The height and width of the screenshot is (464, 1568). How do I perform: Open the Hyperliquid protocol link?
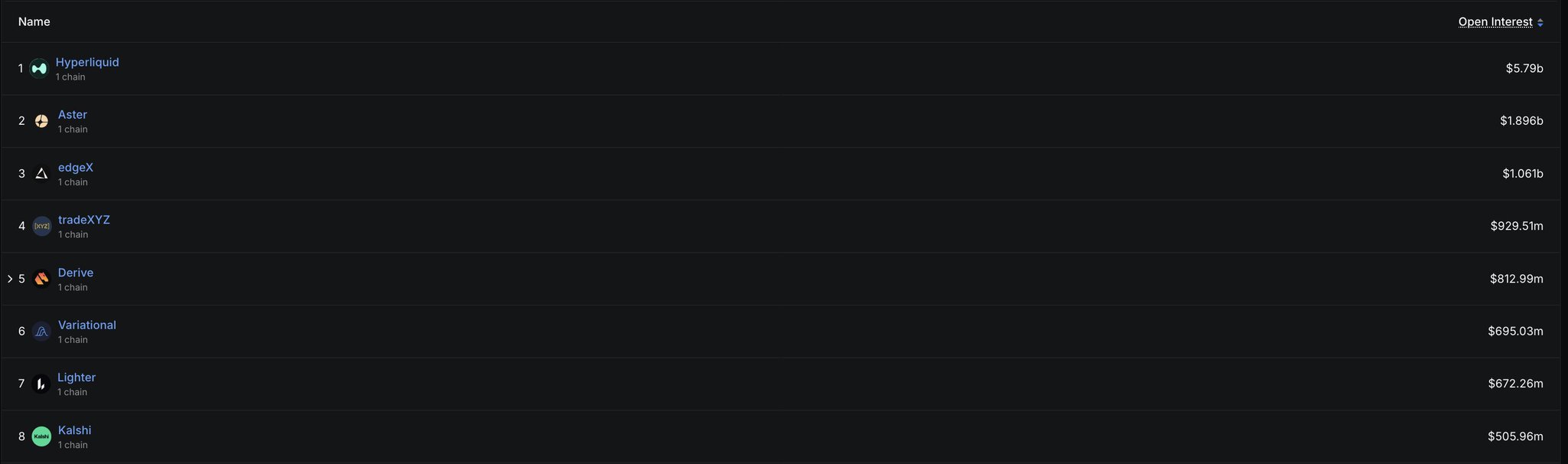(87, 62)
